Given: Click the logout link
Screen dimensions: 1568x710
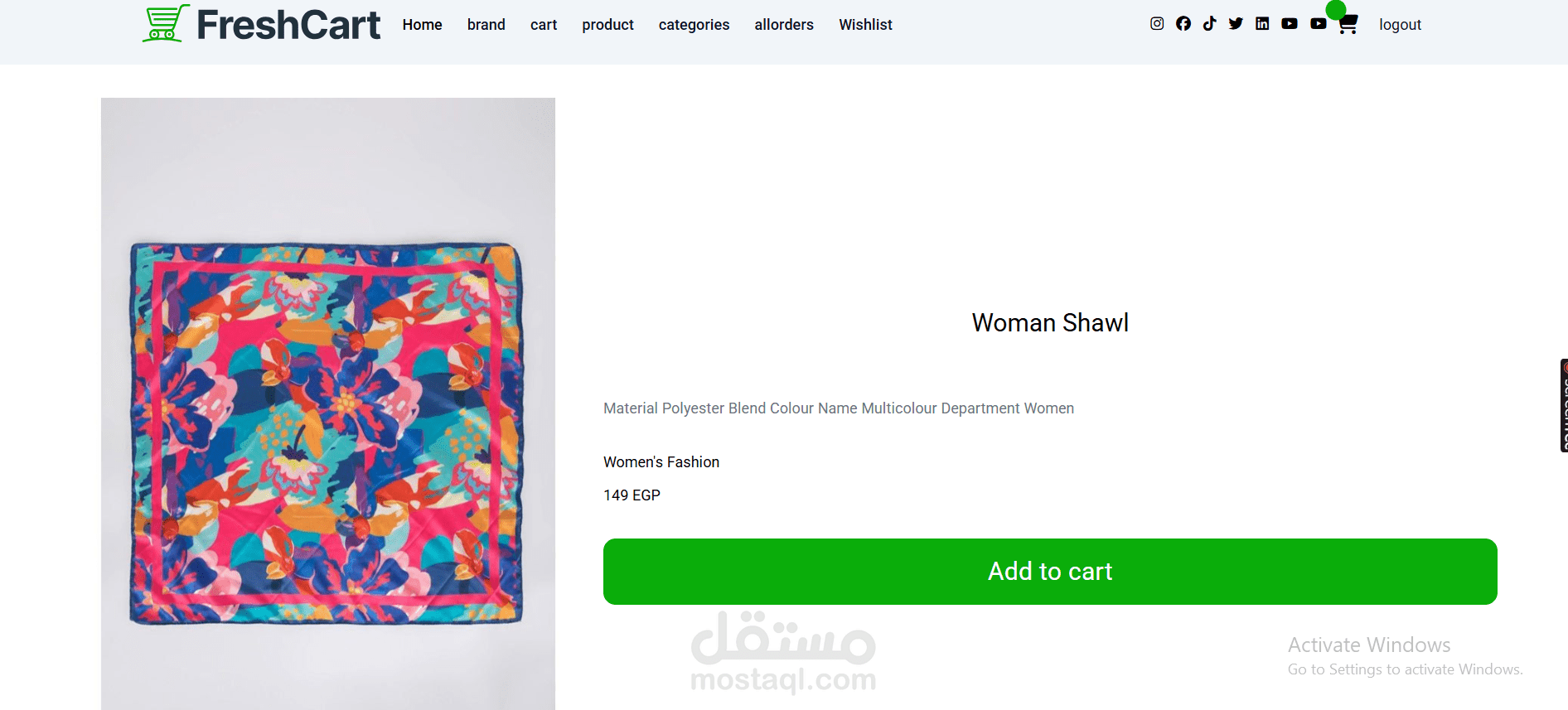Looking at the screenshot, I should point(1401,25).
